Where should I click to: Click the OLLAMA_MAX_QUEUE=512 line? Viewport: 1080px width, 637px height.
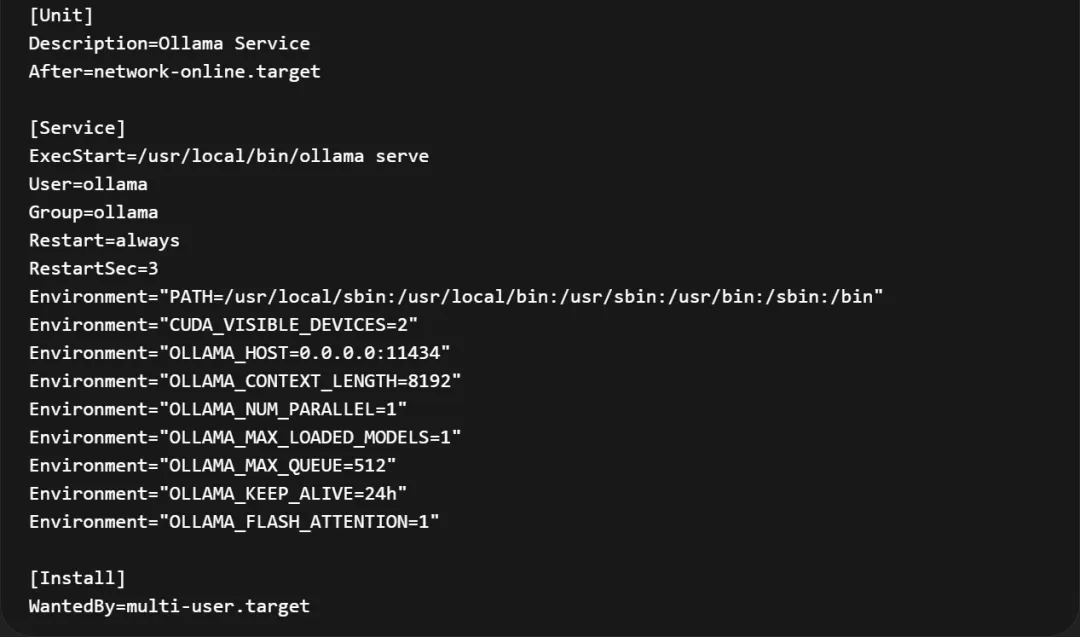212,465
